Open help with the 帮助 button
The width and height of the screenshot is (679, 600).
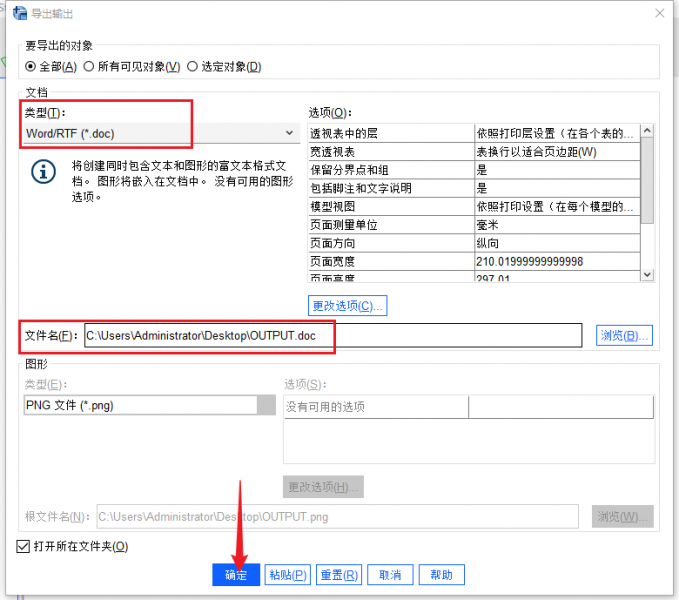point(441,574)
